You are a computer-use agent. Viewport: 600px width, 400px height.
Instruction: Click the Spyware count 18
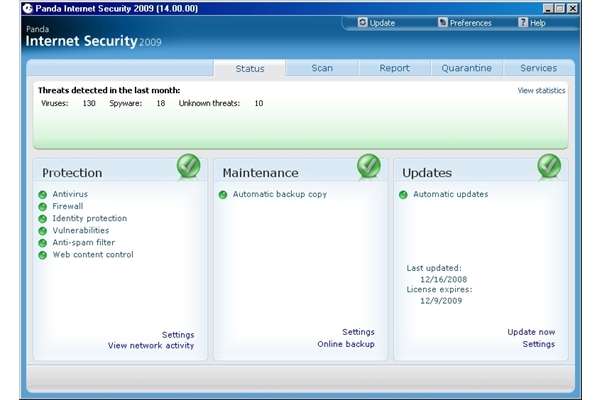pos(161,103)
